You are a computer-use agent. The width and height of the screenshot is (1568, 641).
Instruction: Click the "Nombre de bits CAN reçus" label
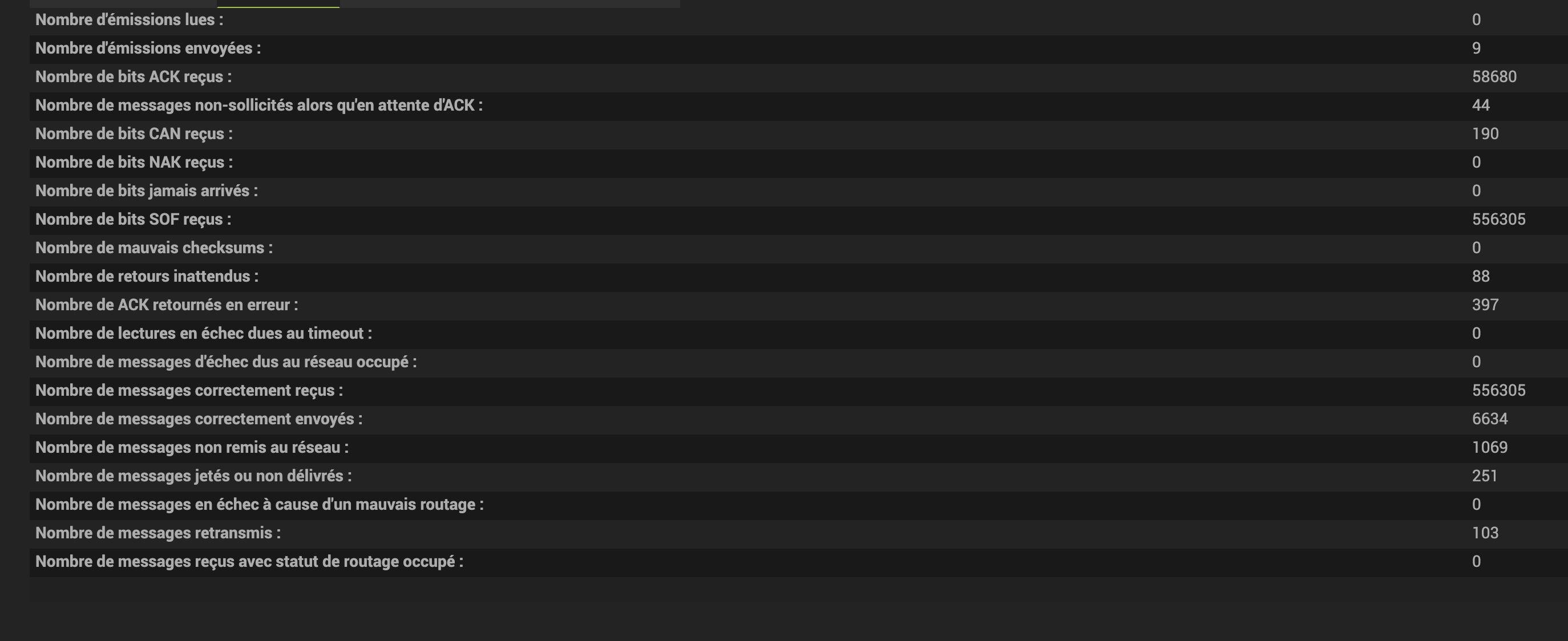click(134, 134)
